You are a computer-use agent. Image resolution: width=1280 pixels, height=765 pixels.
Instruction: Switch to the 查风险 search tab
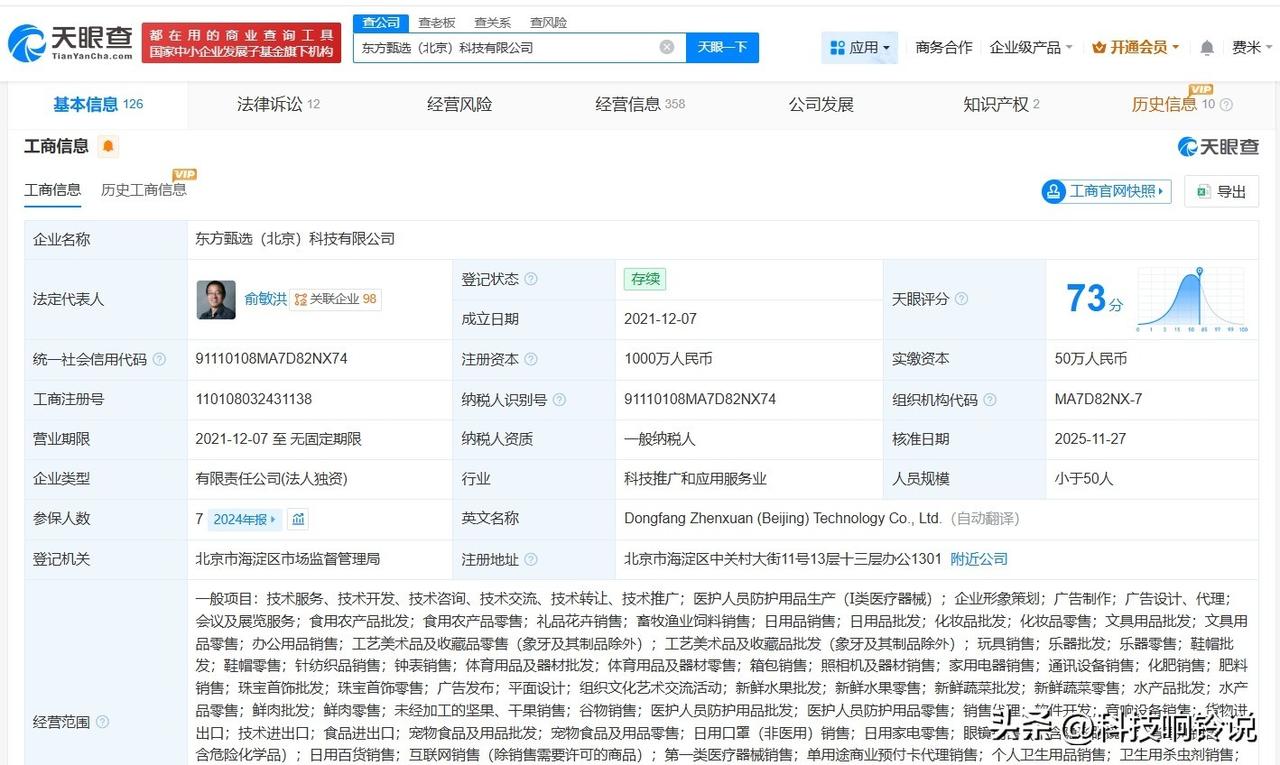[x=549, y=22]
